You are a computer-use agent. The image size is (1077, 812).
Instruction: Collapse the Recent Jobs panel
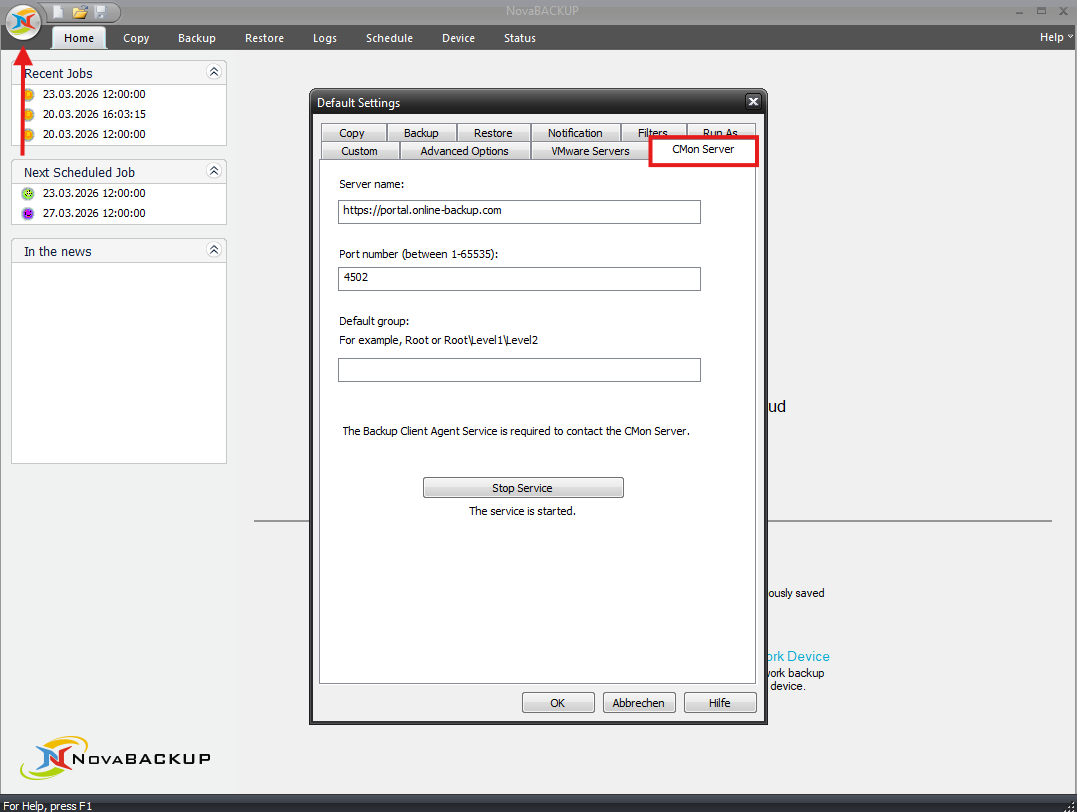pyautogui.click(x=213, y=72)
